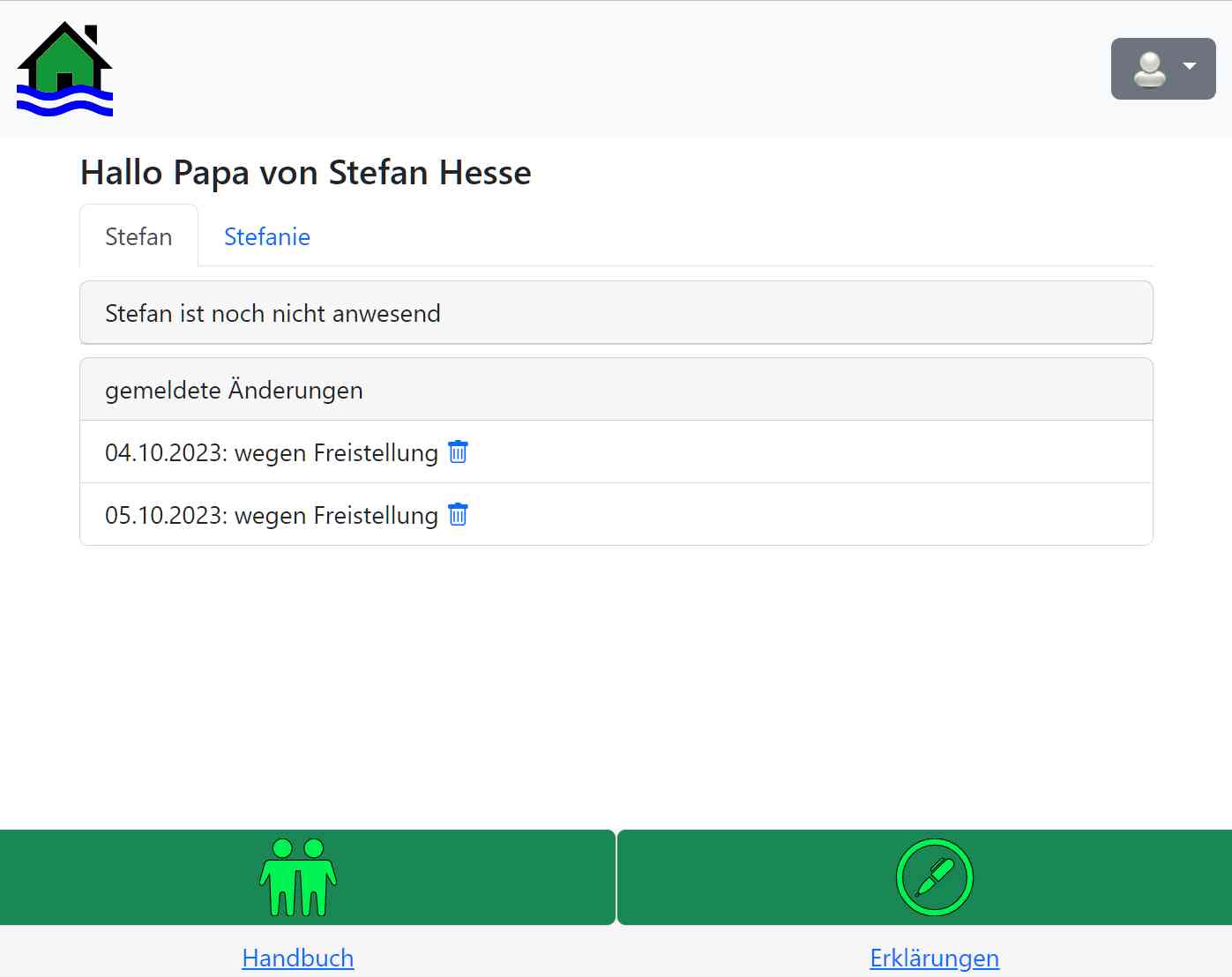The width and height of the screenshot is (1232, 977).
Task: Click the trash can beside the second change
Action: coord(458,515)
